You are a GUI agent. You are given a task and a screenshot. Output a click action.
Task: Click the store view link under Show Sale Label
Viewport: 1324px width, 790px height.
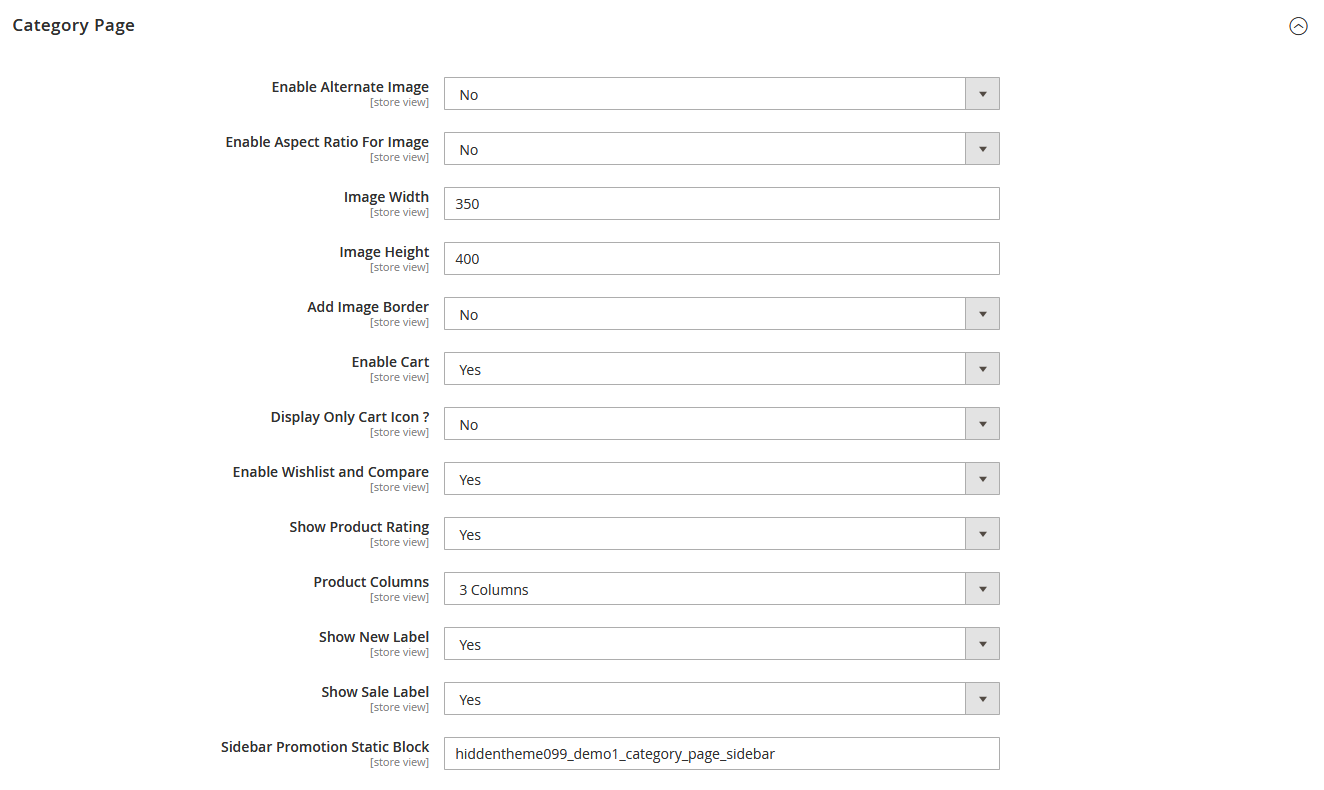click(x=399, y=706)
